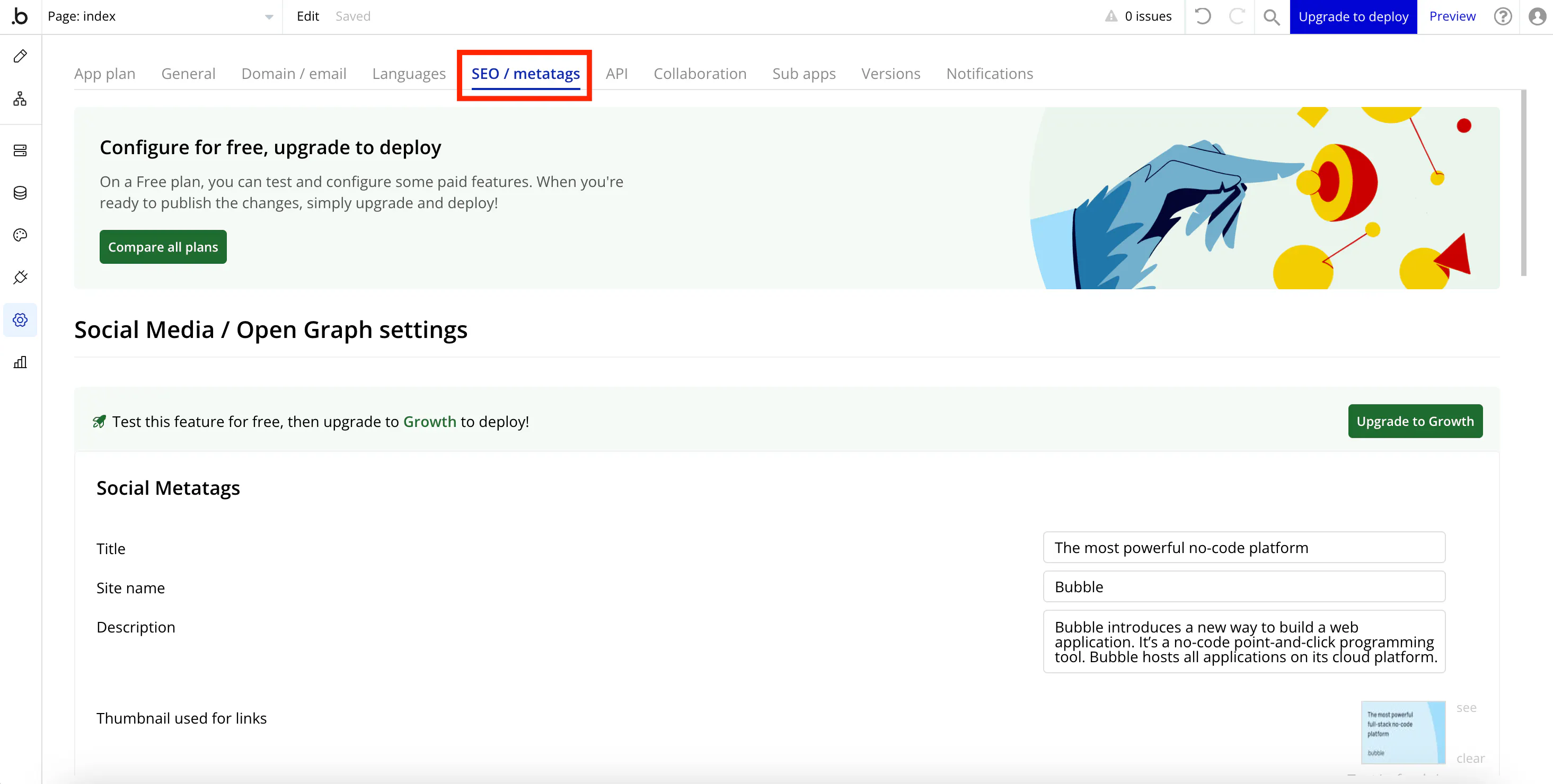Image resolution: width=1553 pixels, height=784 pixels.
Task: Click the redo arrow icon
Action: (1237, 16)
